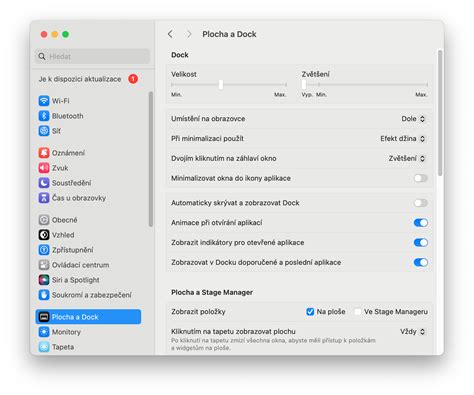474x395 pixels.
Task: Toggle Minimalizovat okna do ikony aplikace
Action: coord(420,178)
